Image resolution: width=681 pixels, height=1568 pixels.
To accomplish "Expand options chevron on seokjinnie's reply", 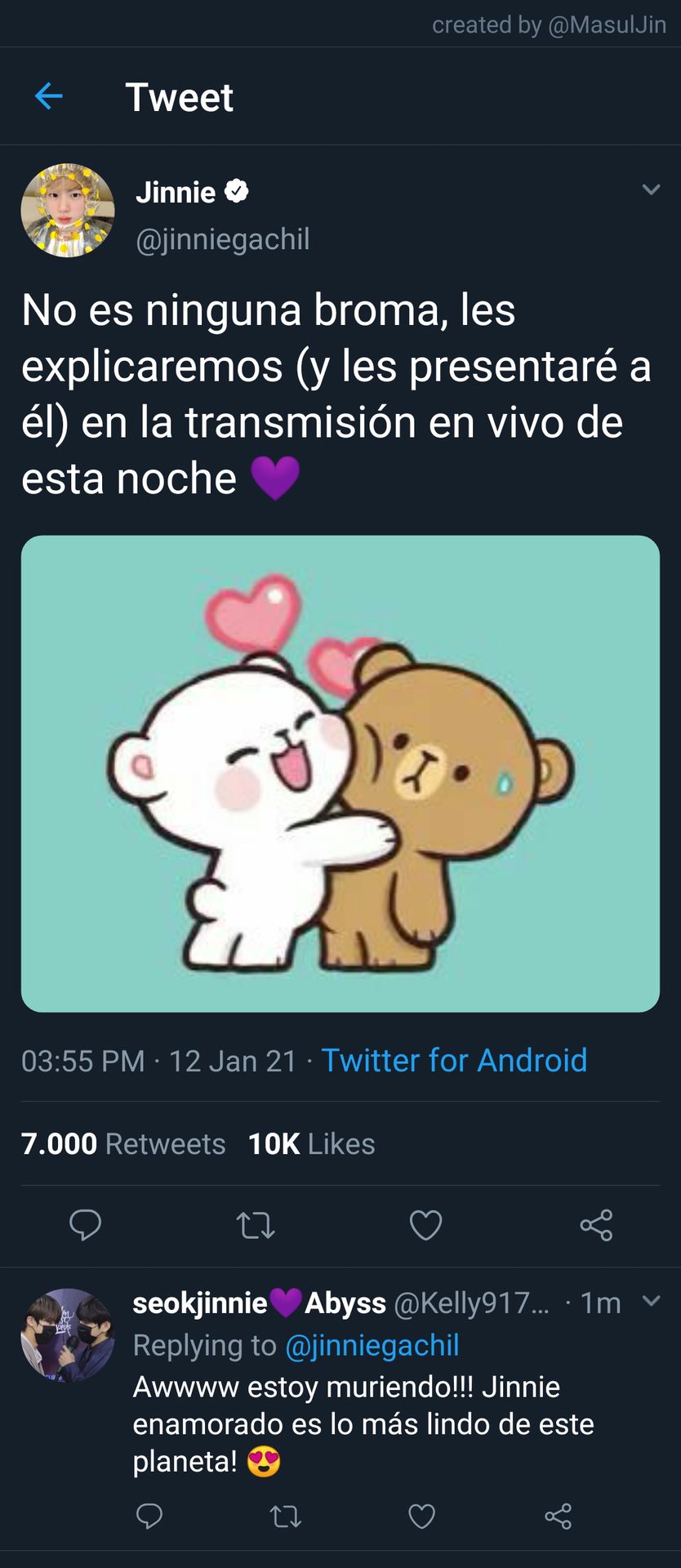I will [x=651, y=1301].
